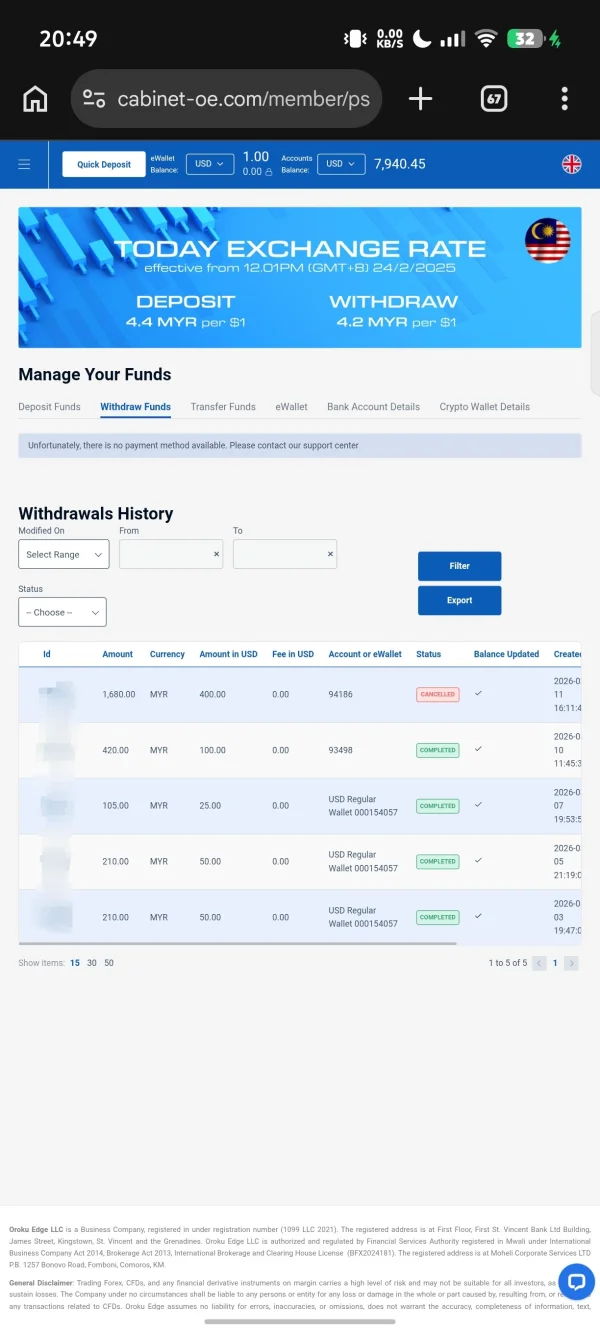This screenshot has height=1333, width=600.
Task: Open the live chat bubble icon
Action: coord(576,1281)
